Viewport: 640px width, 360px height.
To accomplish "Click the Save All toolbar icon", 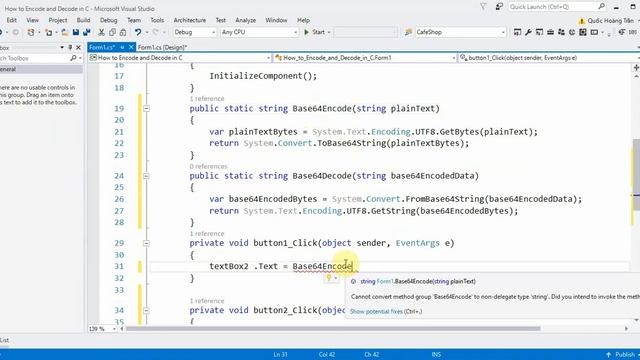I will (87, 32).
